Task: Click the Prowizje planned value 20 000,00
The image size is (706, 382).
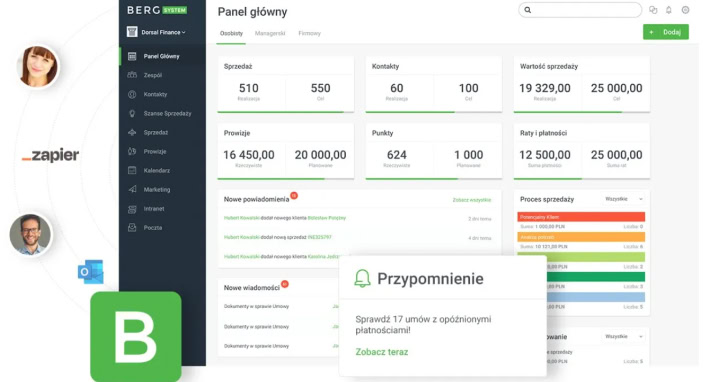Action: (321, 155)
